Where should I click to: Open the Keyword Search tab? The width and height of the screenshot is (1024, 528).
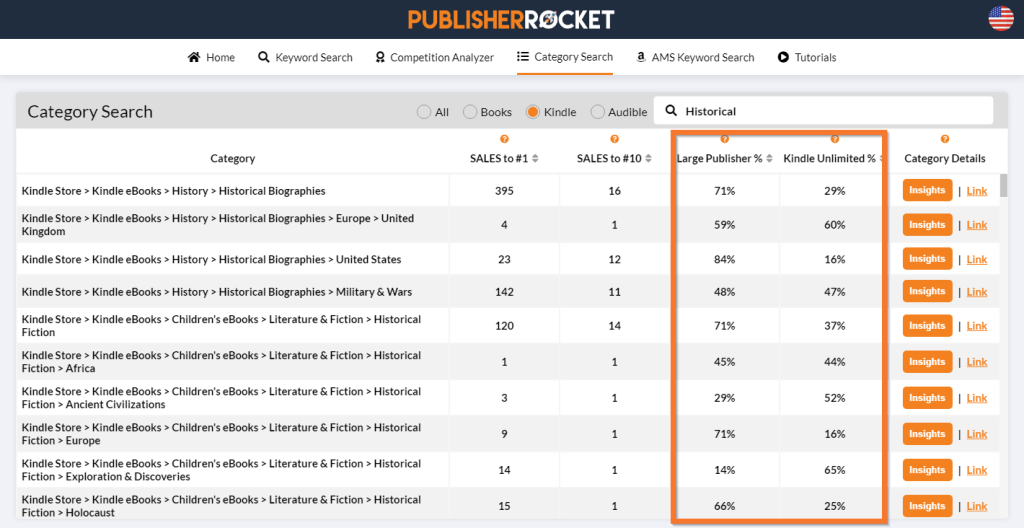coord(305,58)
